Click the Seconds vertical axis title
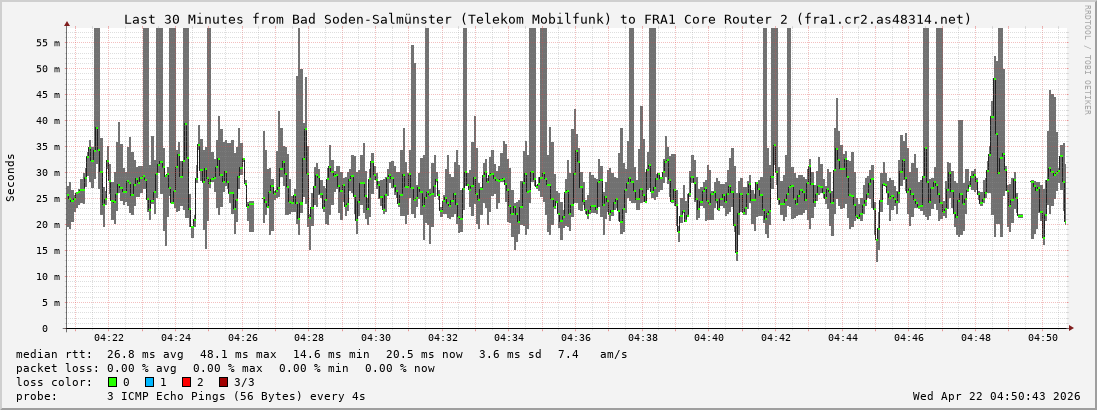The image size is (1097, 410). pos(11,178)
